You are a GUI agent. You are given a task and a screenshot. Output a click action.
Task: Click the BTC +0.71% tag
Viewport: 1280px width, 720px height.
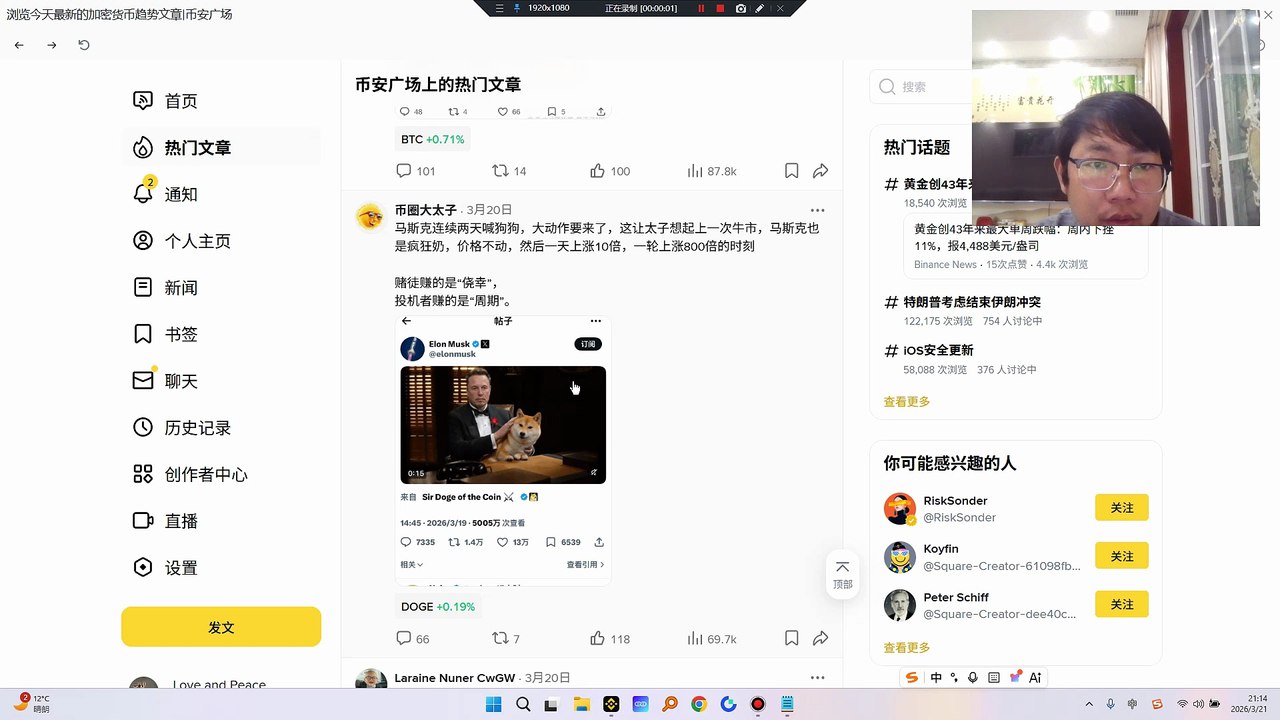pos(433,140)
